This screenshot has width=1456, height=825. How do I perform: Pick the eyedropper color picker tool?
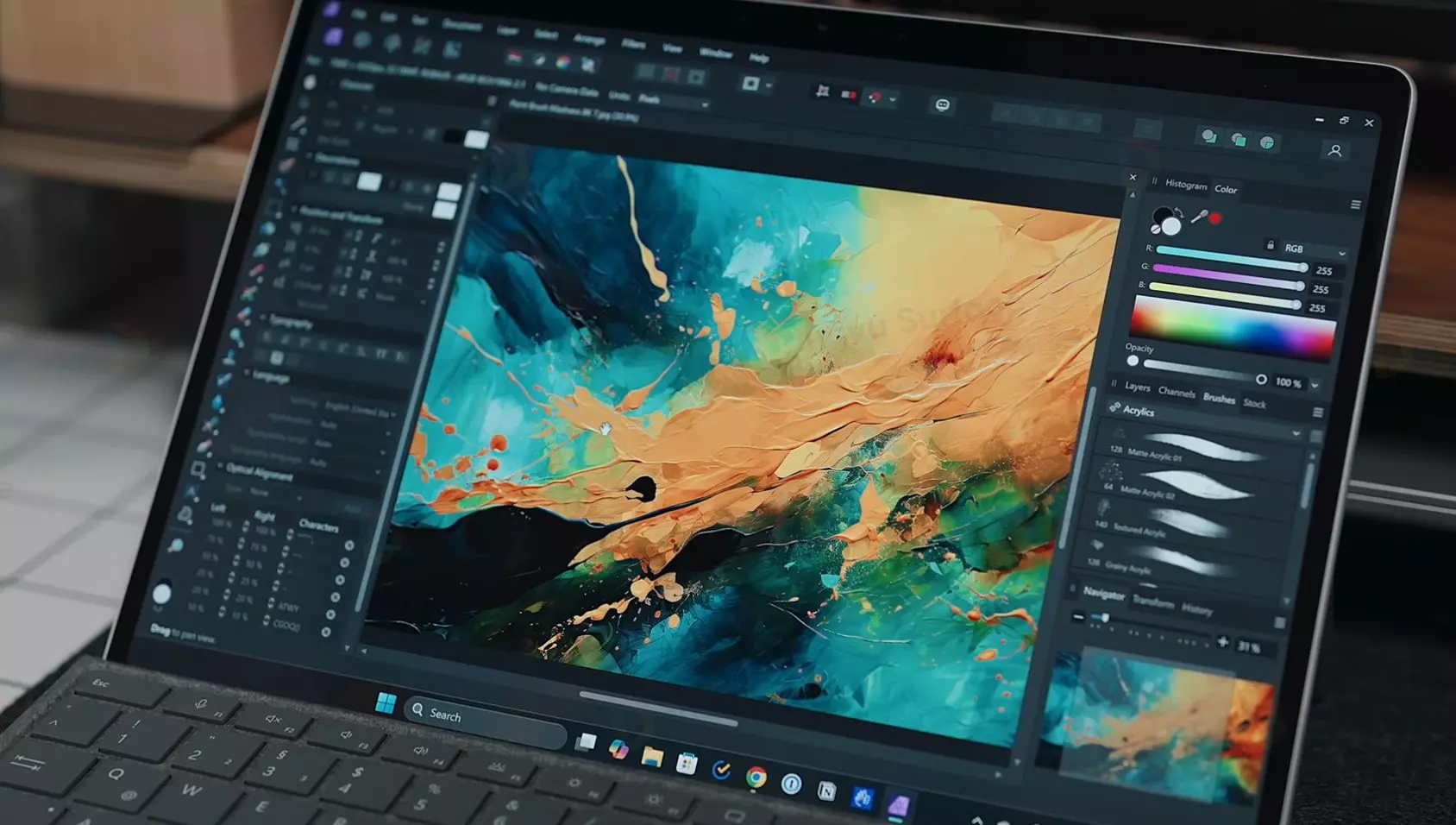click(x=1199, y=217)
